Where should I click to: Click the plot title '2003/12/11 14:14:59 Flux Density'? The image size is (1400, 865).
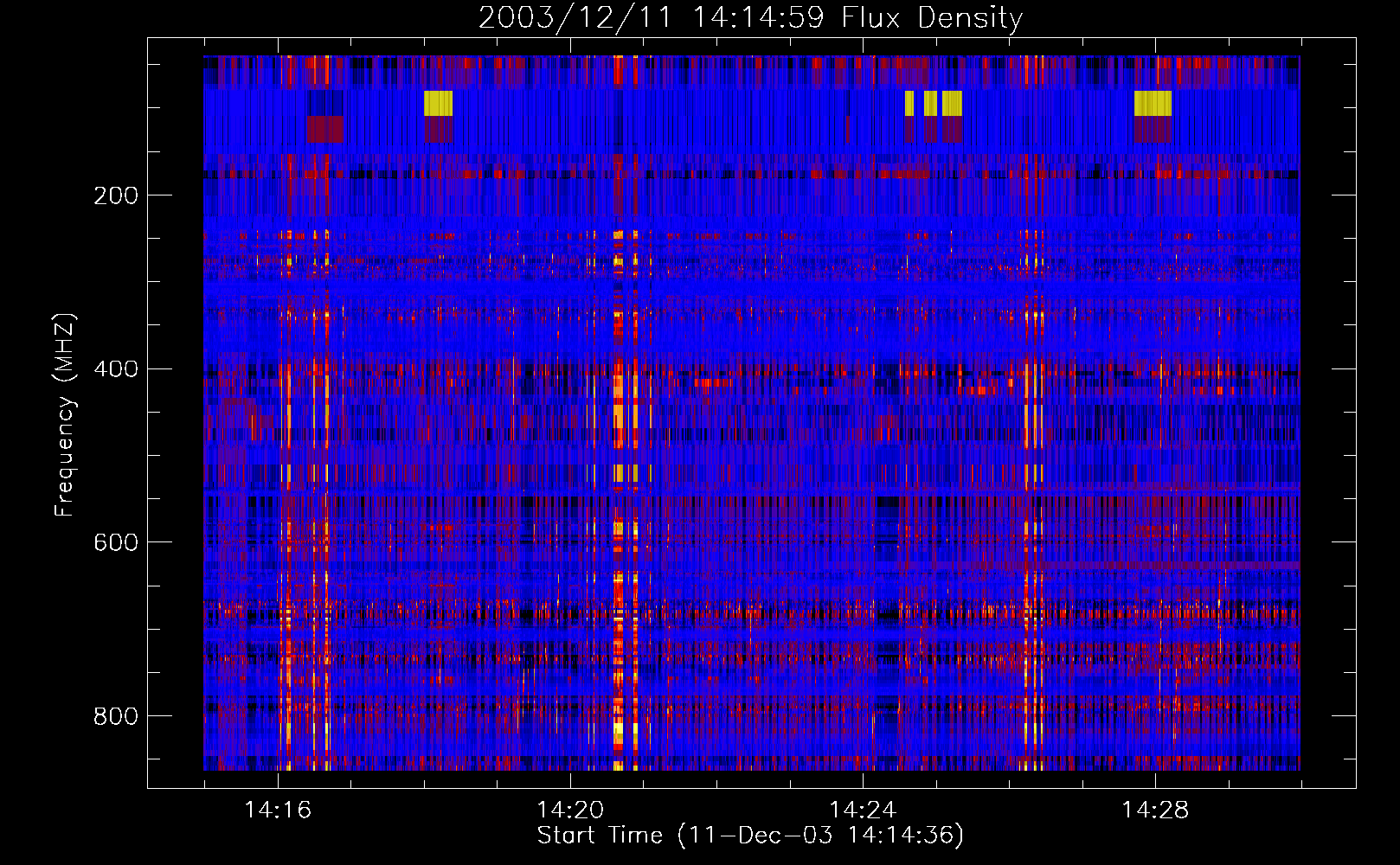pyautogui.click(x=750, y=17)
